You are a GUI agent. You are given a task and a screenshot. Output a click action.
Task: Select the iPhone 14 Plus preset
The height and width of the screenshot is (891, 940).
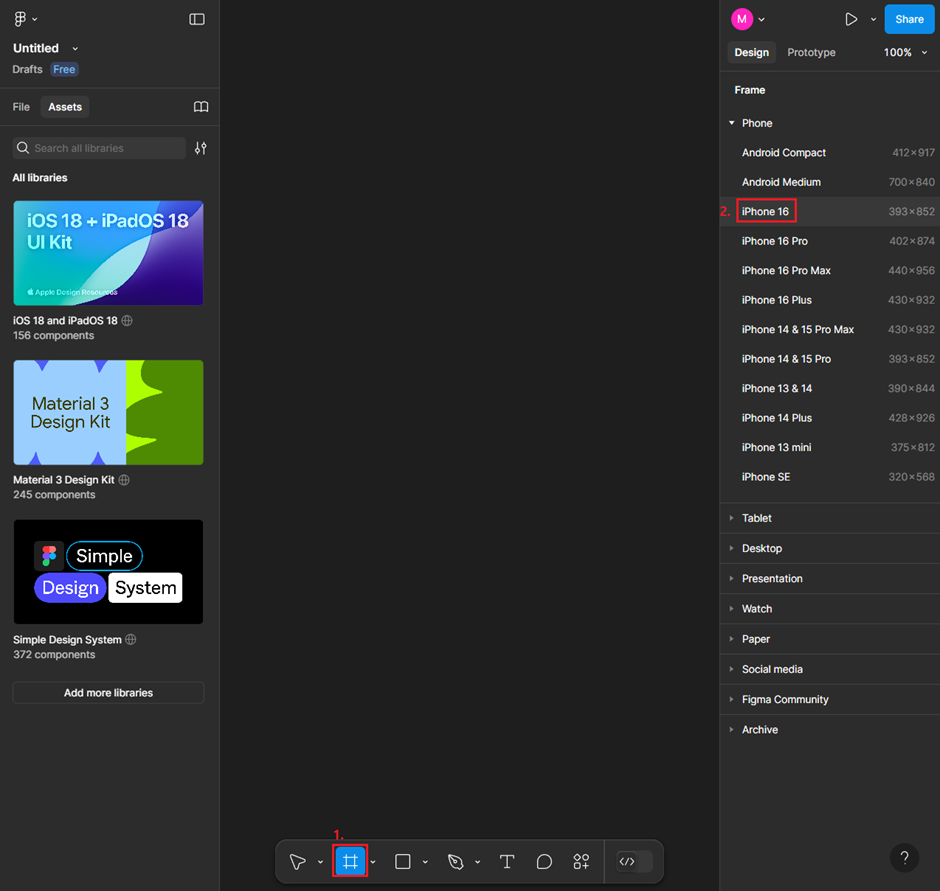click(x=830, y=418)
